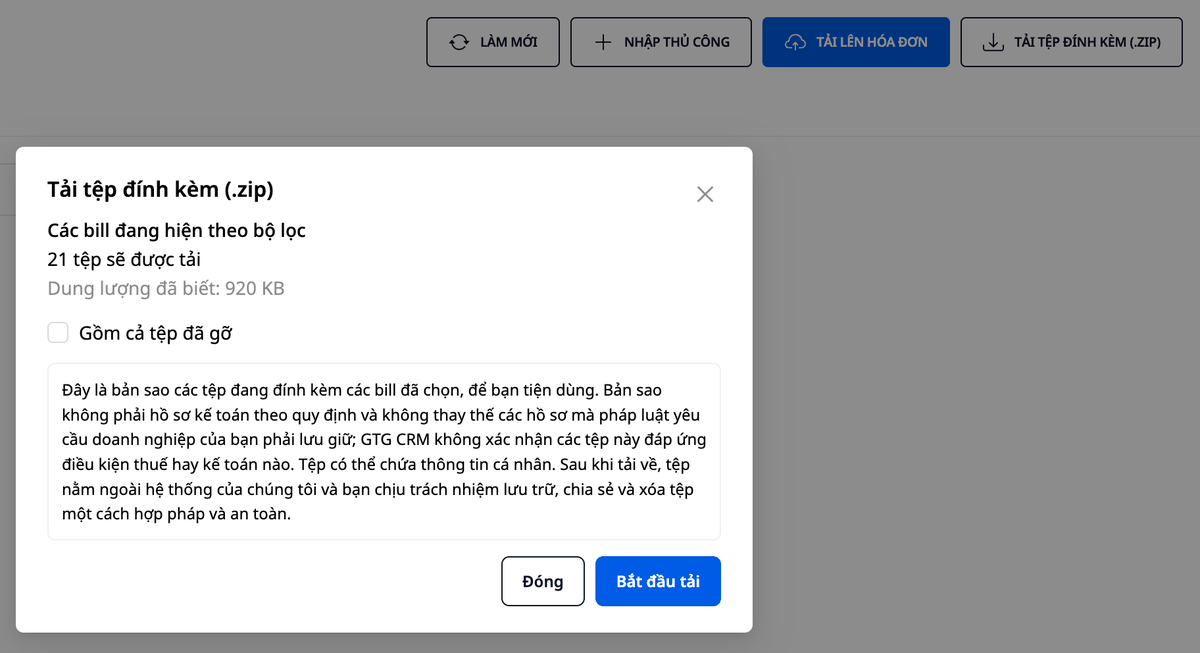The image size is (1200, 653).
Task: Start download with Bắt đầu tải
Action: click(x=658, y=581)
